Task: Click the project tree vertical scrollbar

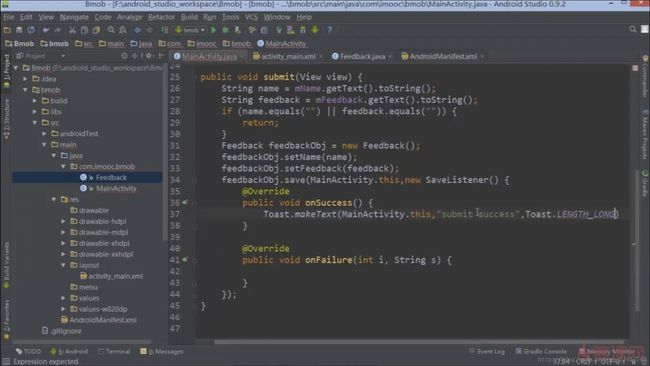Action: (x=165, y=153)
